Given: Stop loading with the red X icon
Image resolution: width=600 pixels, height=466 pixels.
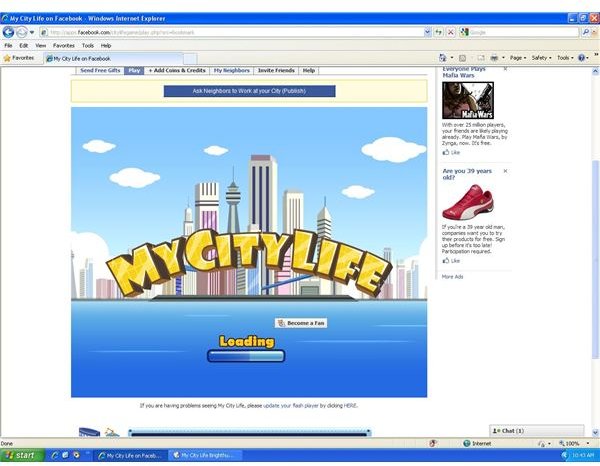Looking at the screenshot, I should tap(451, 33).
